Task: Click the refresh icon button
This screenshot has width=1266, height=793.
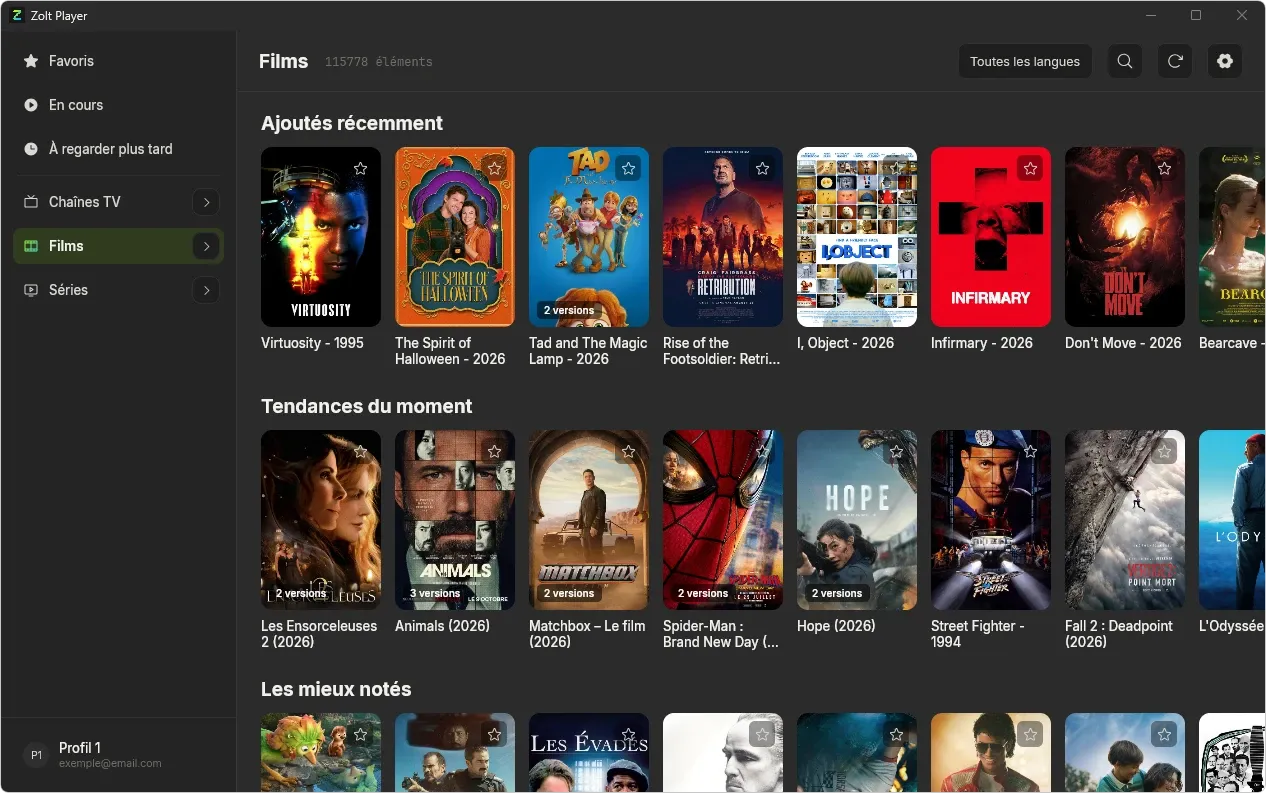Action: coord(1175,61)
